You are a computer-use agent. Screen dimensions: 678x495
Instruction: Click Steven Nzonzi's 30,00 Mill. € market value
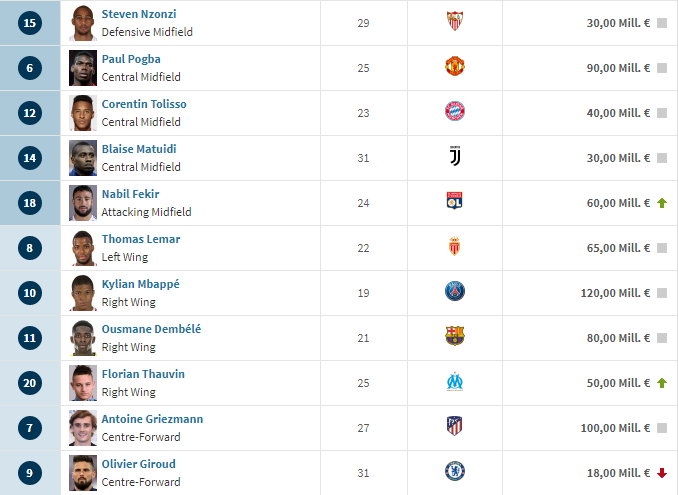coord(618,23)
